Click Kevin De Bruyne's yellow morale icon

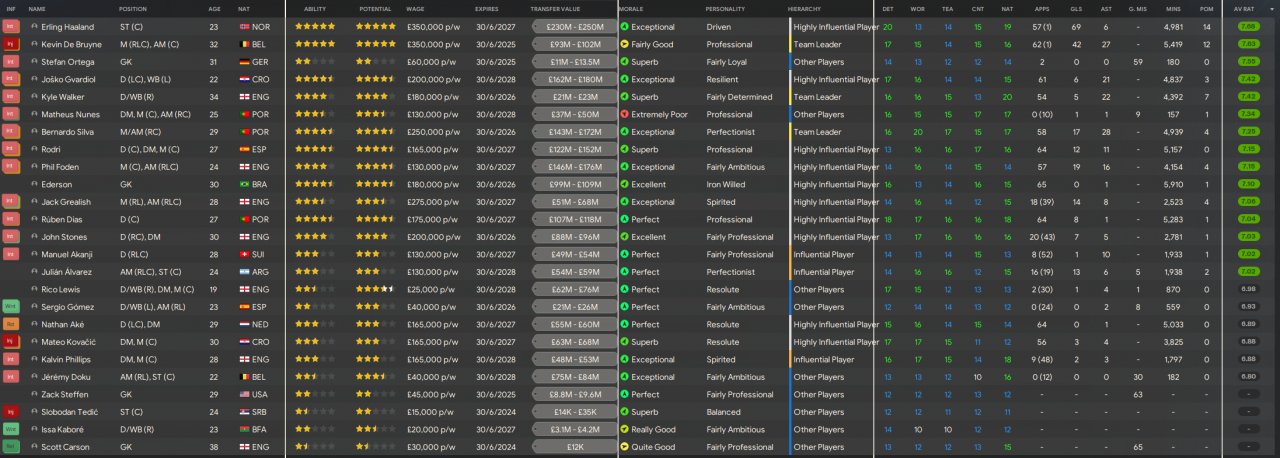coord(624,44)
